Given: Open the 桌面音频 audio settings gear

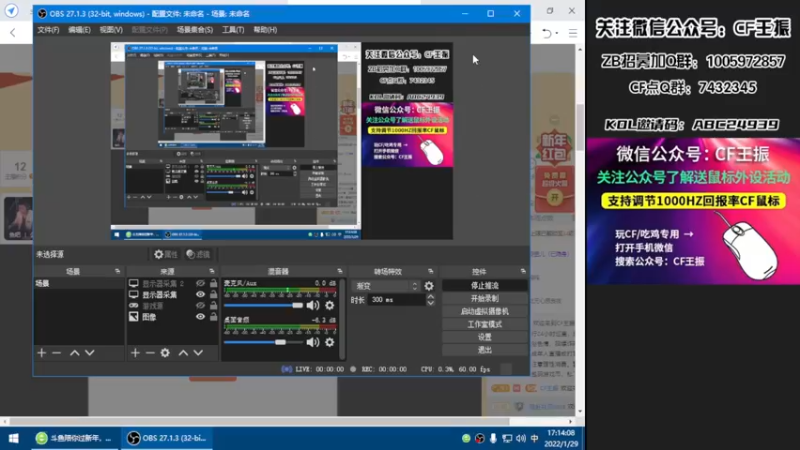Looking at the screenshot, I should coord(330,342).
